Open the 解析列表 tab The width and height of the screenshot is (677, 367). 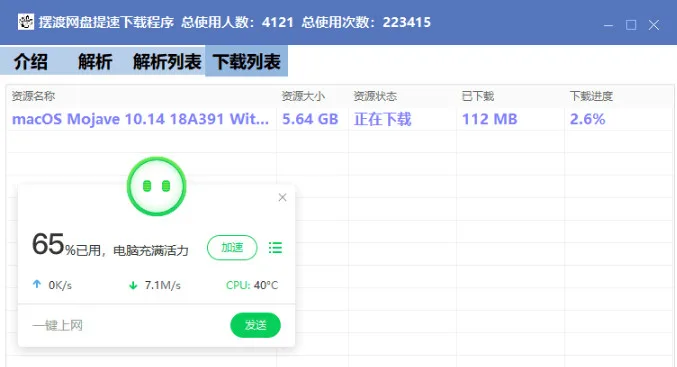click(167, 62)
